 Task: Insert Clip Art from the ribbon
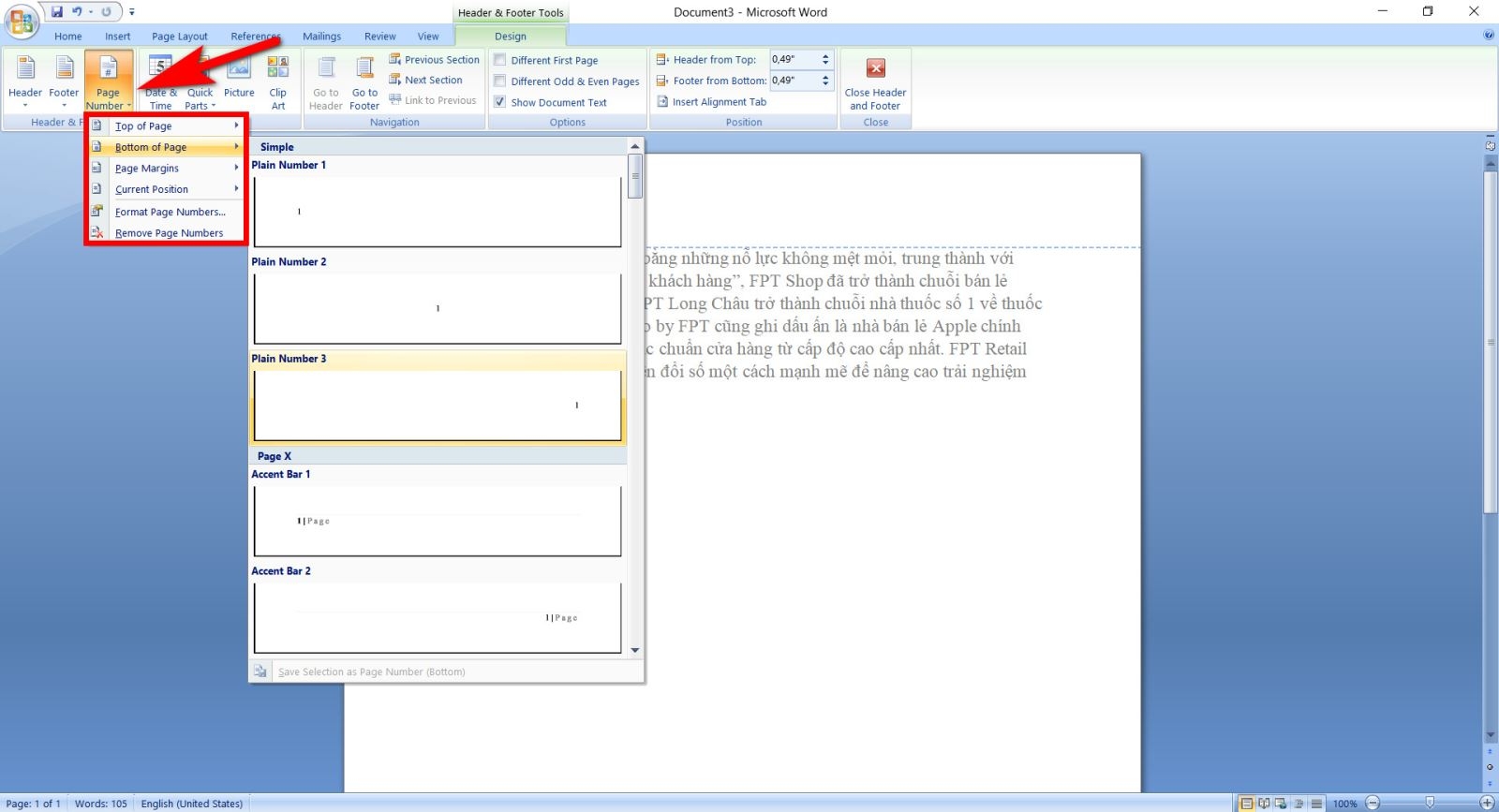(x=278, y=81)
